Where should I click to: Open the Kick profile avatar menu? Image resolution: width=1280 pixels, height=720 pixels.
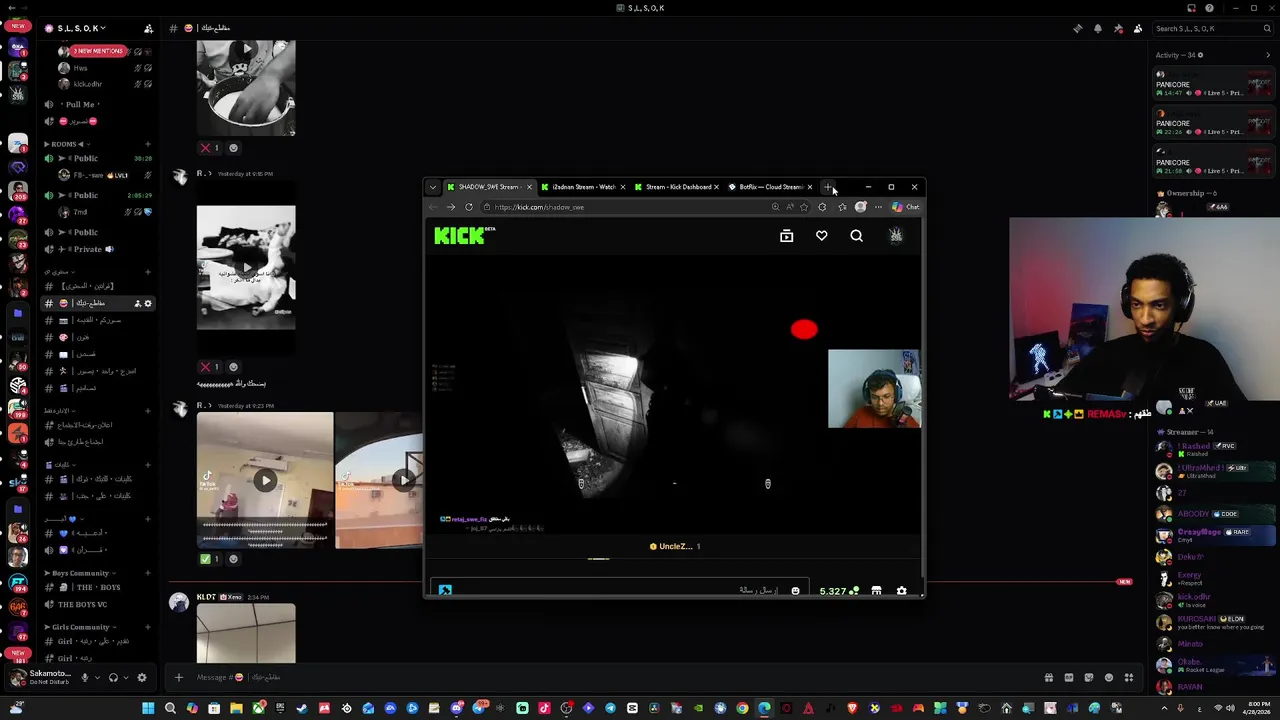[896, 235]
